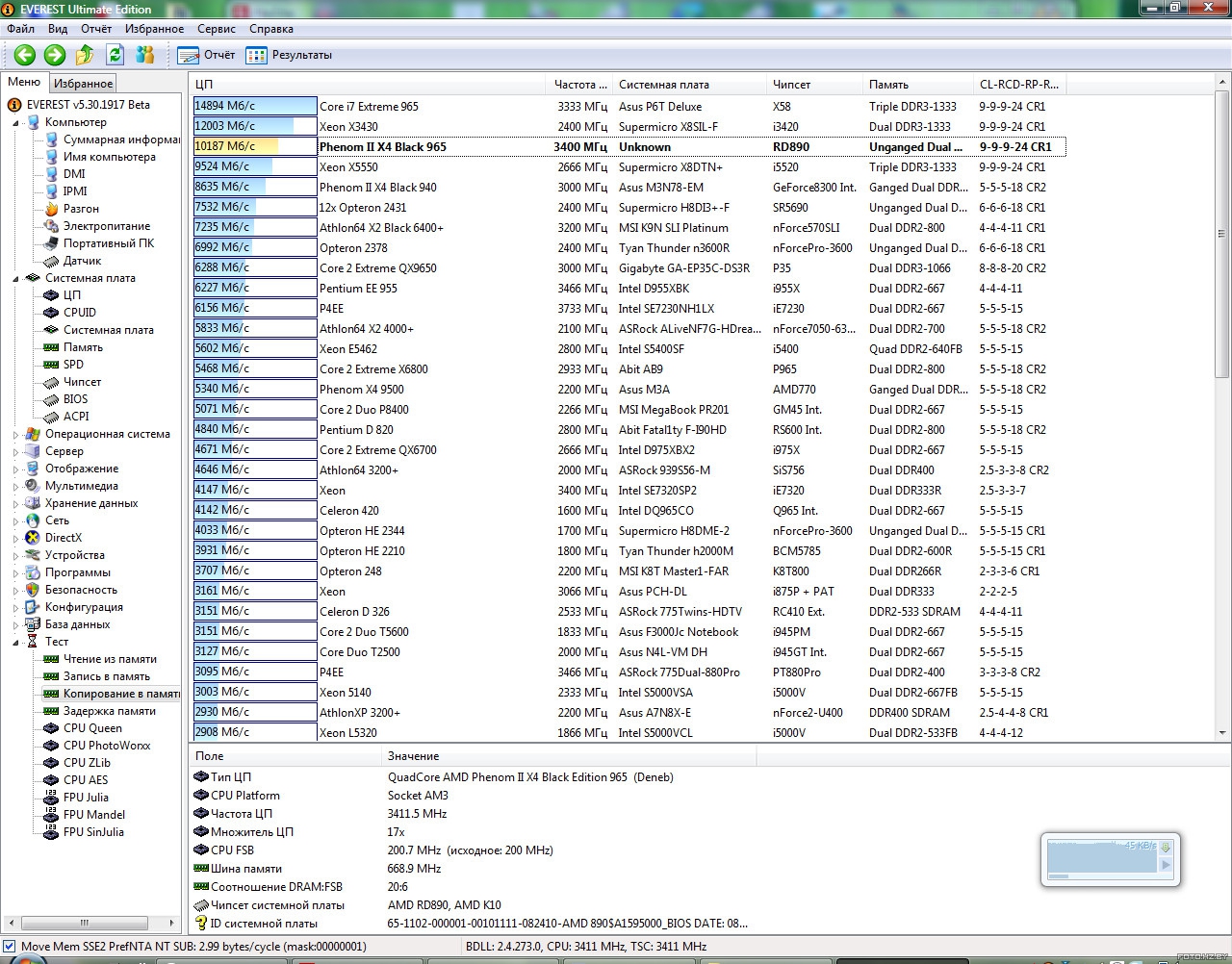The width and height of the screenshot is (1232, 964).
Task: Switch to the Избранное sidebar tab
Action: 83,84
